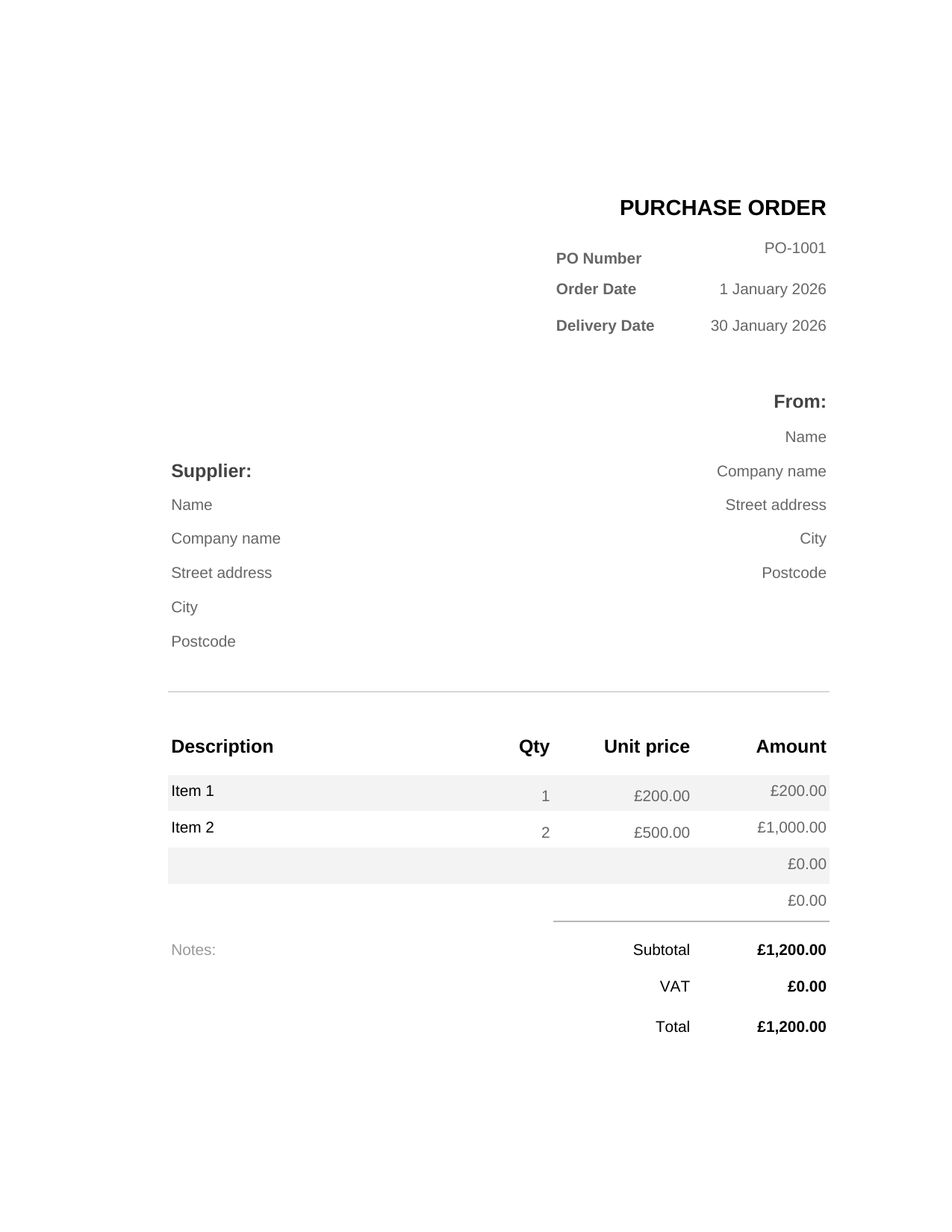Select the Supplier Street address field

pyautogui.click(x=221, y=573)
